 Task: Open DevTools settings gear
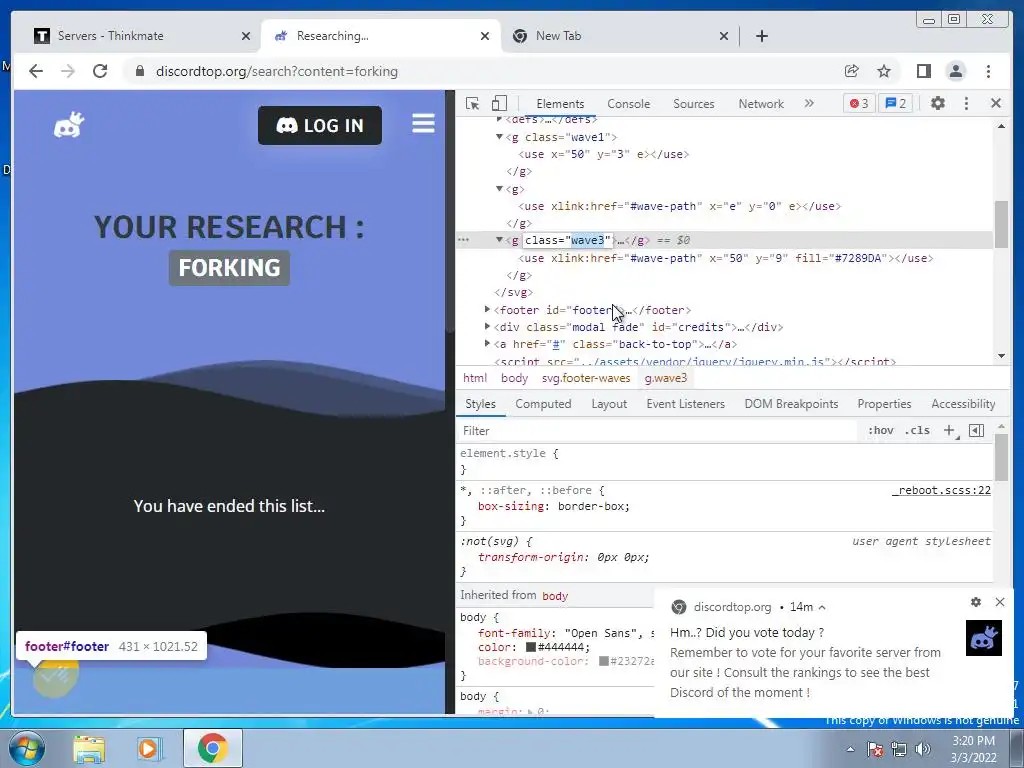tap(938, 103)
